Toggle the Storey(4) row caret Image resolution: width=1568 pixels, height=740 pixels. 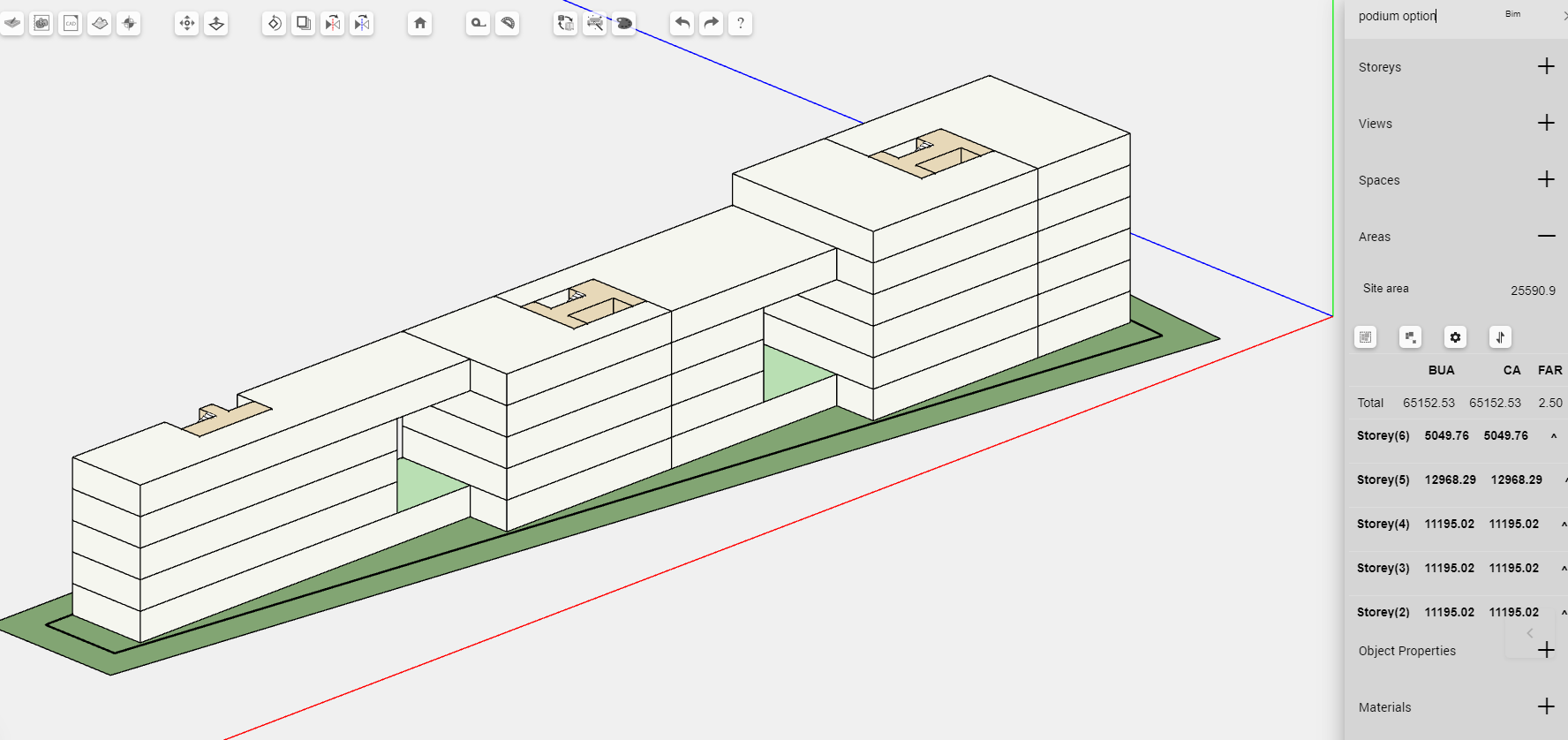pyautogui.click(x=1563, y=524)
